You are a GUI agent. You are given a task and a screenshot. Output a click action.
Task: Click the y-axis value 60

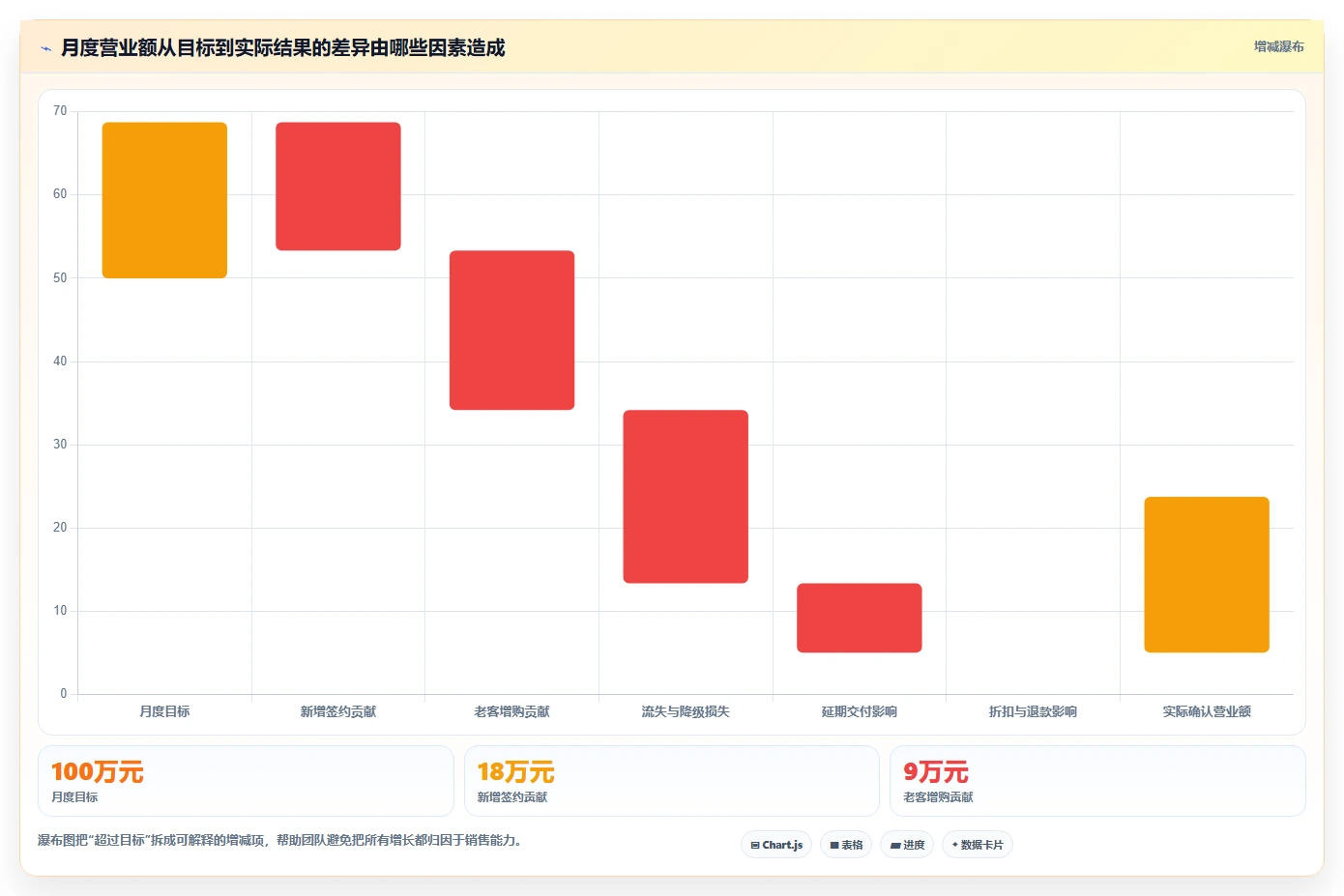coord(60,194)
